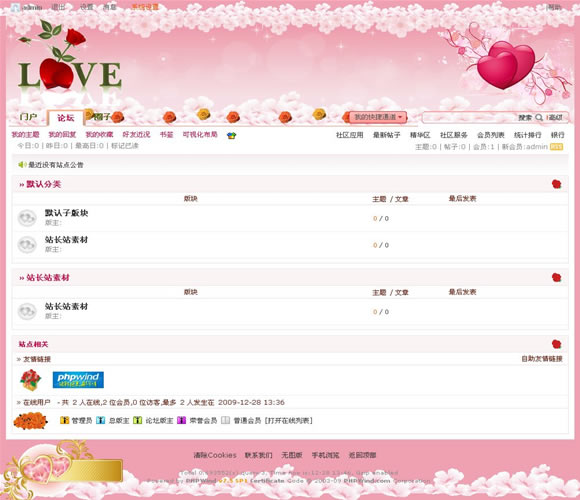The width and height of the screenshot is (580, 500).
Task: Click the 默认子版块 forum status icon
Action: coord(27,218)
